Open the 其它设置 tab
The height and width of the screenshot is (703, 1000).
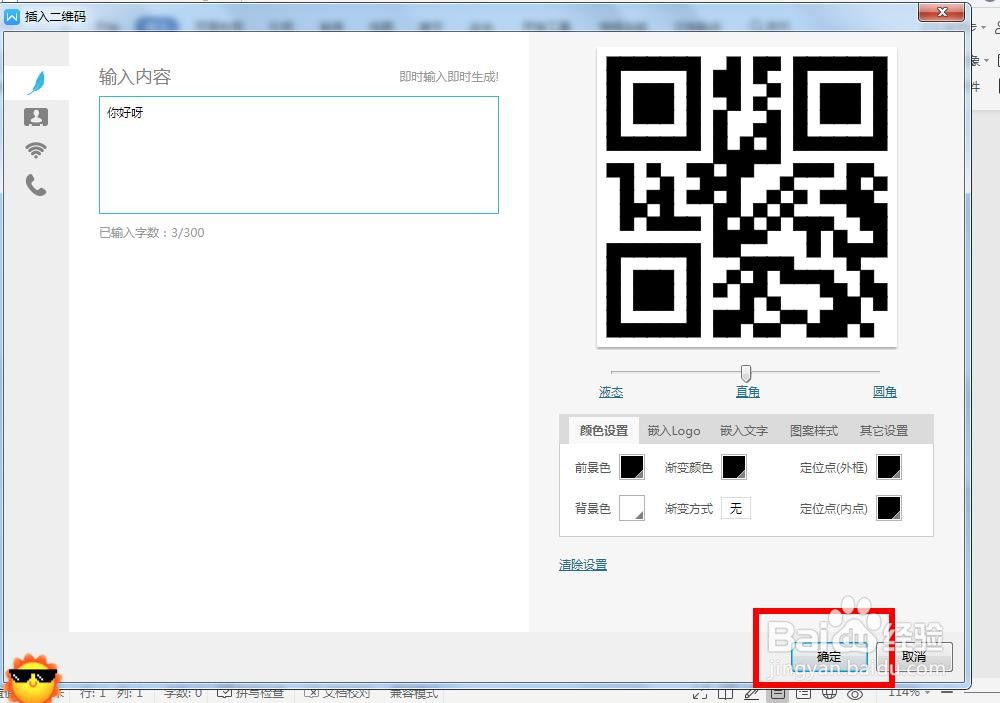tap(884, 431)
